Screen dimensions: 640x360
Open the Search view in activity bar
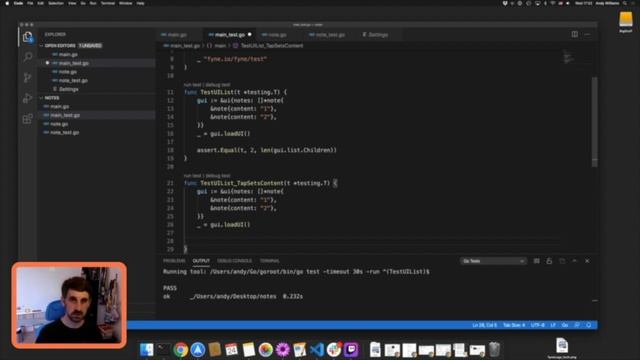coord(27,57)
